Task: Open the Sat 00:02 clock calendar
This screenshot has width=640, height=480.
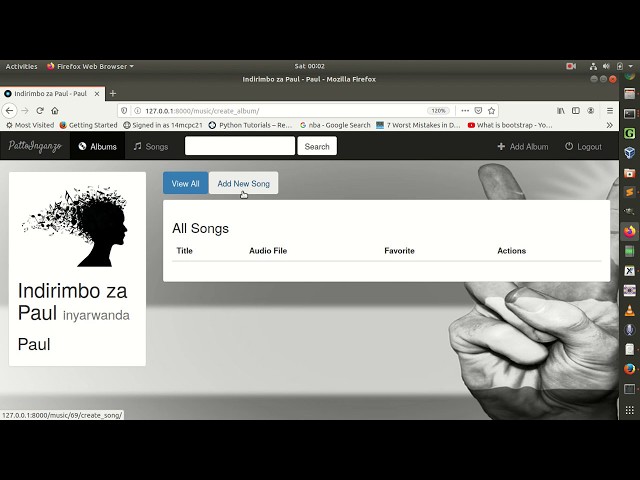Action: click(309, 66)
